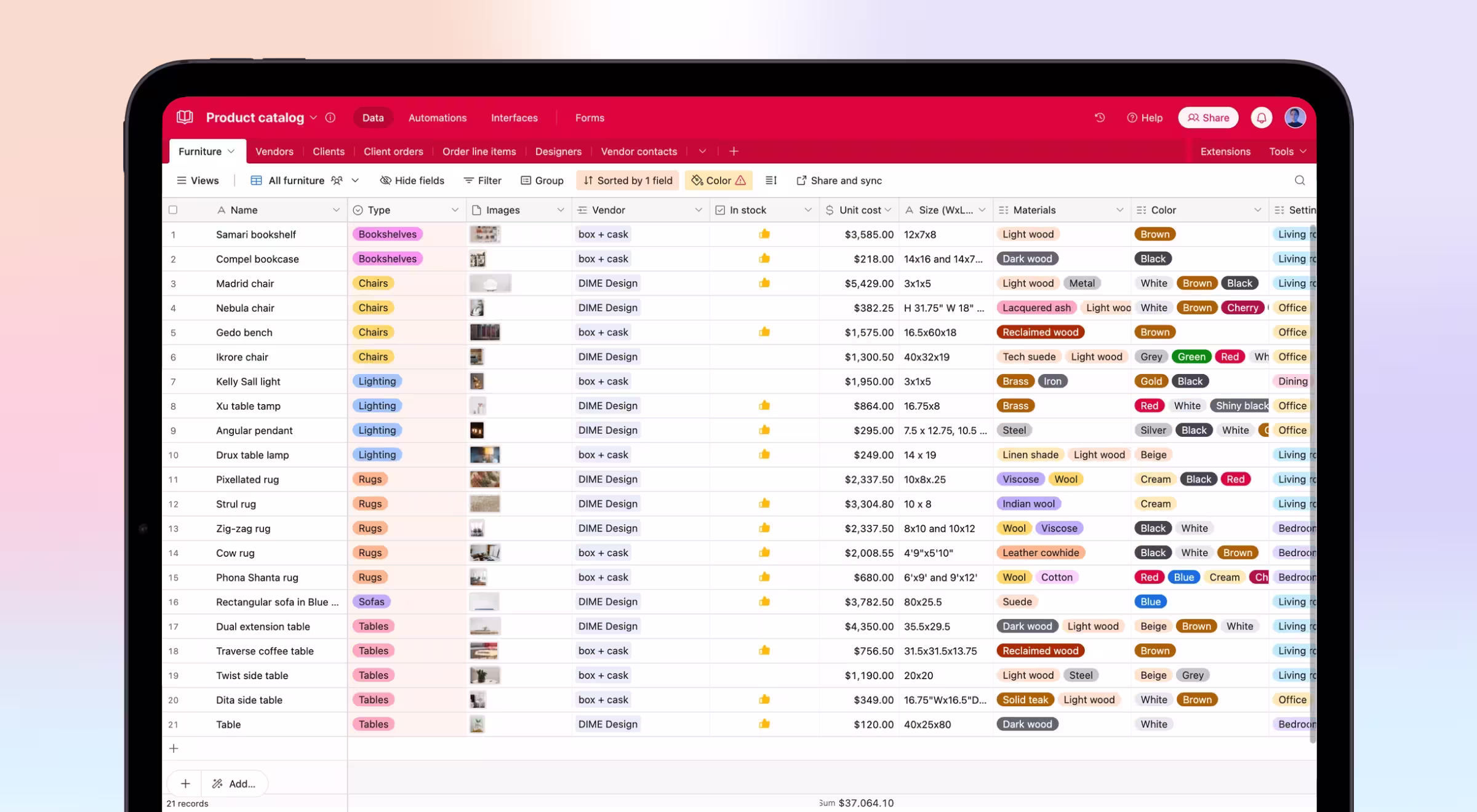Open the Vendors table tab

point(274,151)
